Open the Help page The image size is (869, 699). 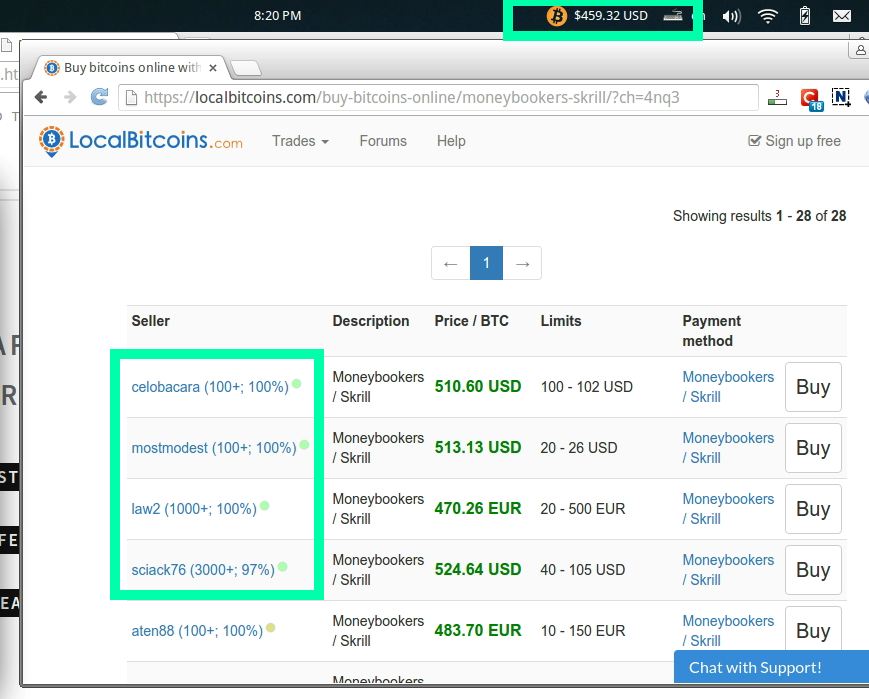(451, 141)
